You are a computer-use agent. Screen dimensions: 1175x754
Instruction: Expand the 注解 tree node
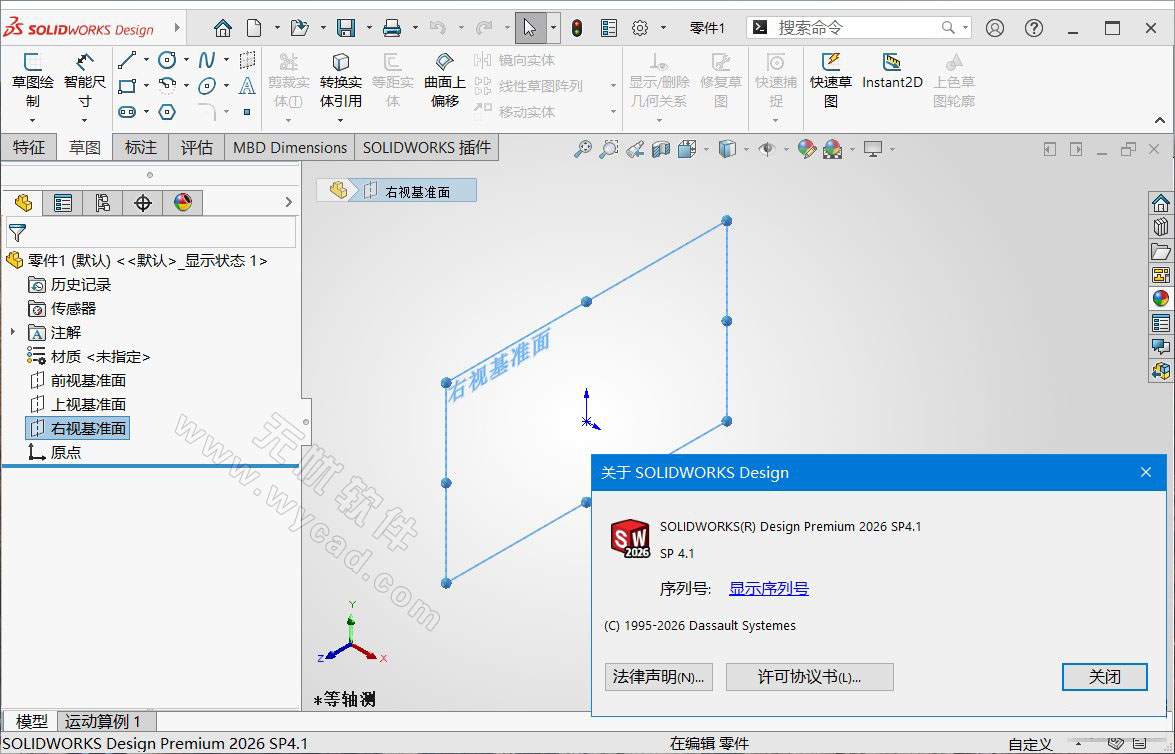13,332
